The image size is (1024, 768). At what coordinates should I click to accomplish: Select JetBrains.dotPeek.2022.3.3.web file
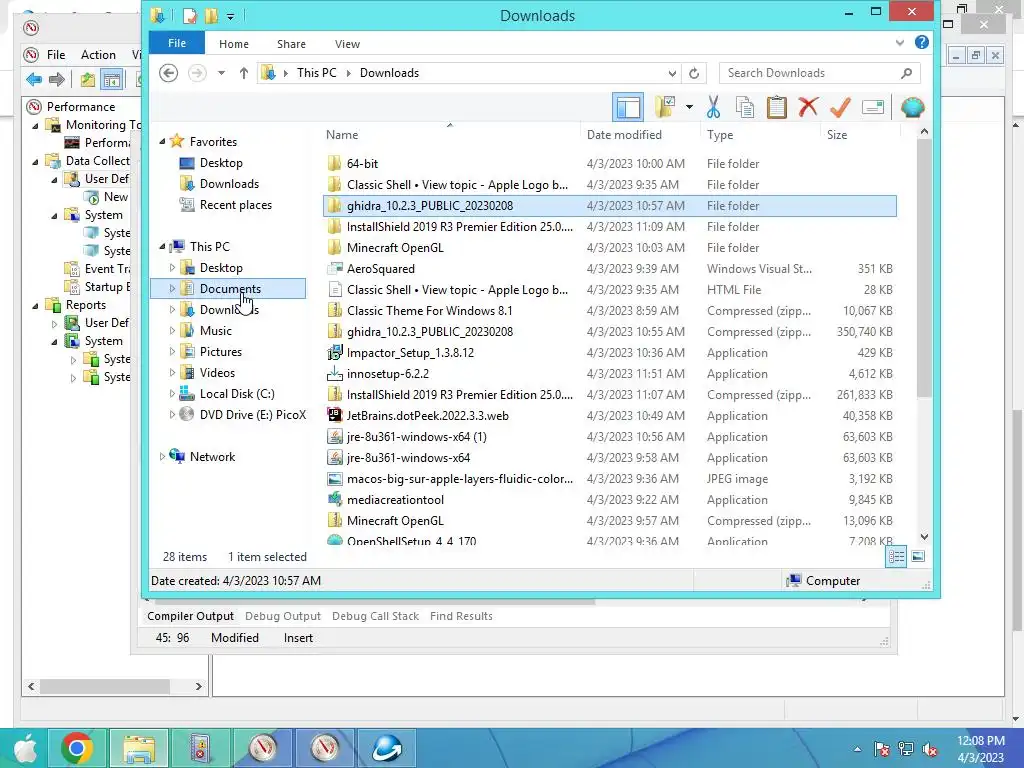point(428,415)
